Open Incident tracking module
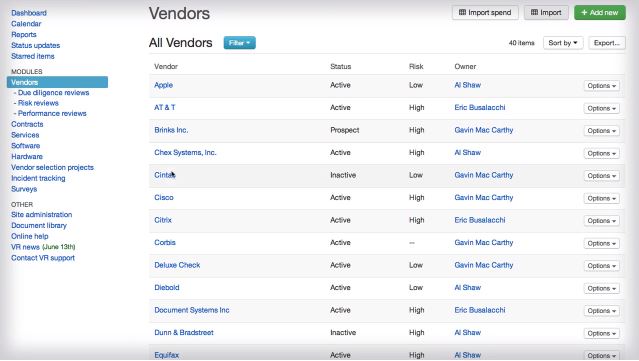The image size is (639, 361). click(38, 178)
